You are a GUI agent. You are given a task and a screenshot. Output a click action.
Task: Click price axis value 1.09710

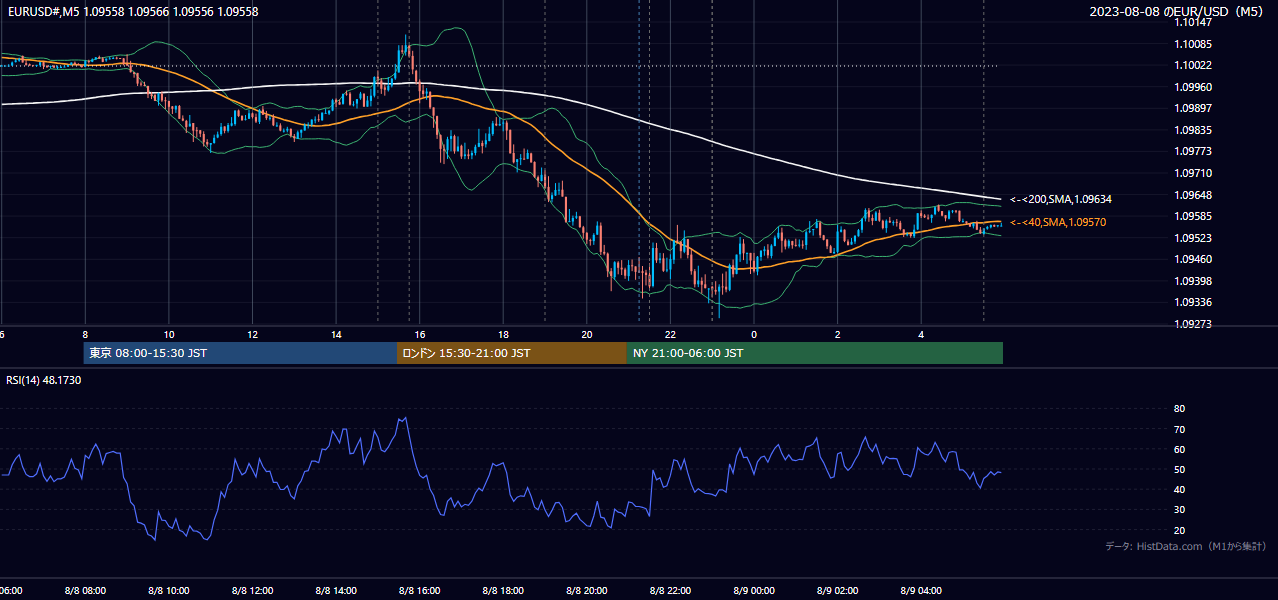tap(1193, 173)
